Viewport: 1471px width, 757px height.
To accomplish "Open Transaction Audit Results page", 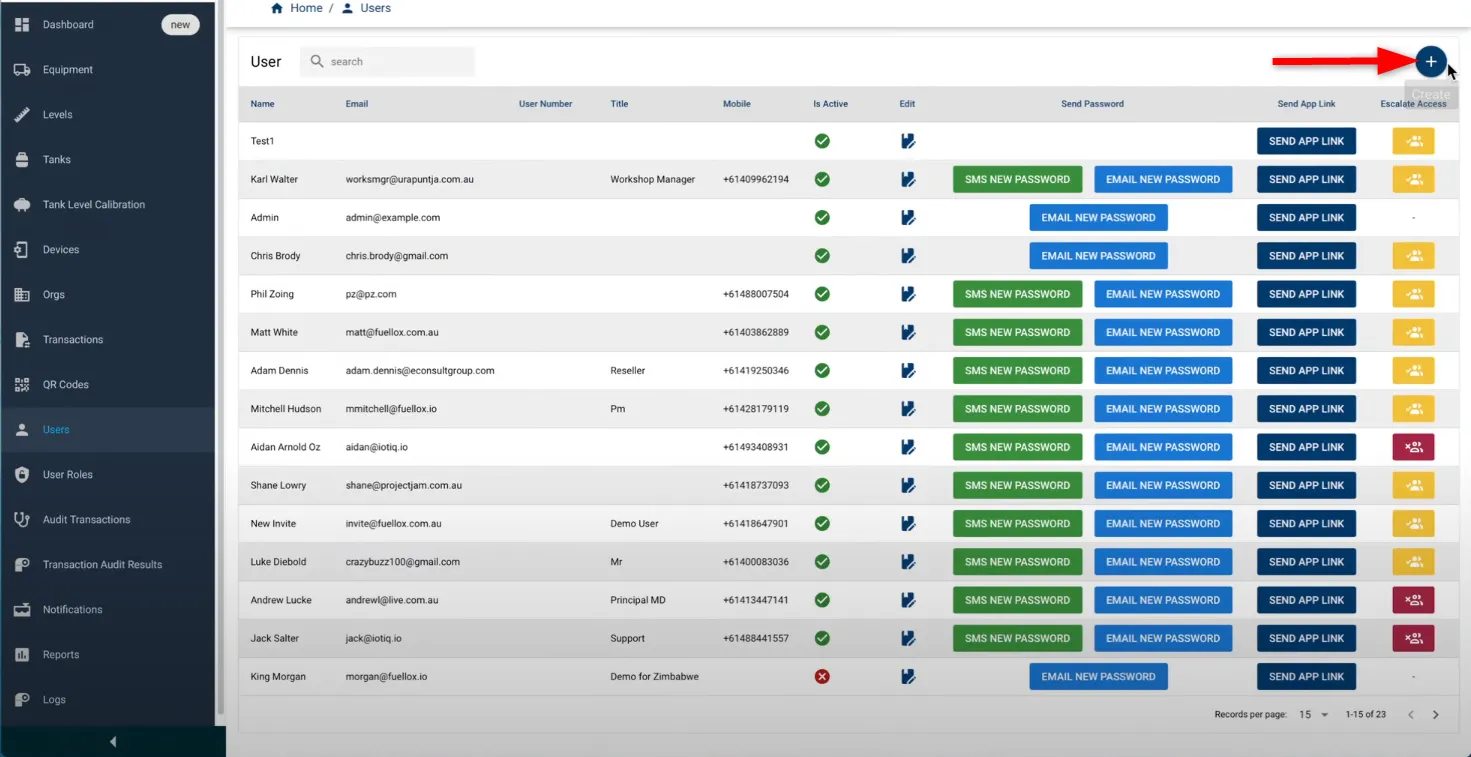I will pos(107,565).
